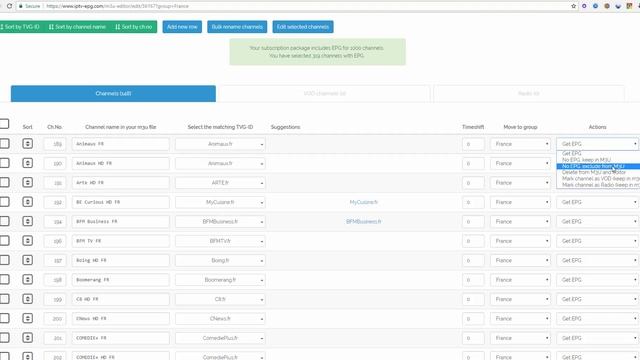Switch to the VOD channels tab

pyautogui.click(x=324, y=93)
